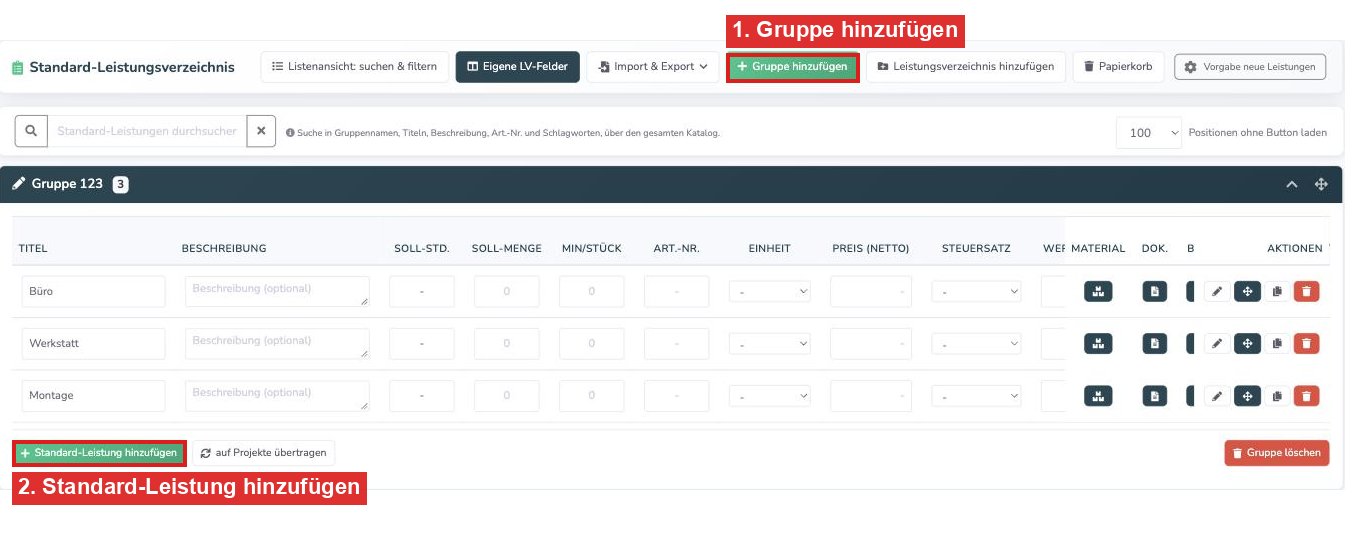This screenshot has width=1345, height=535.
Task: Open Einheit dropdown in Werkstatt row
Action: pos(769,343)
